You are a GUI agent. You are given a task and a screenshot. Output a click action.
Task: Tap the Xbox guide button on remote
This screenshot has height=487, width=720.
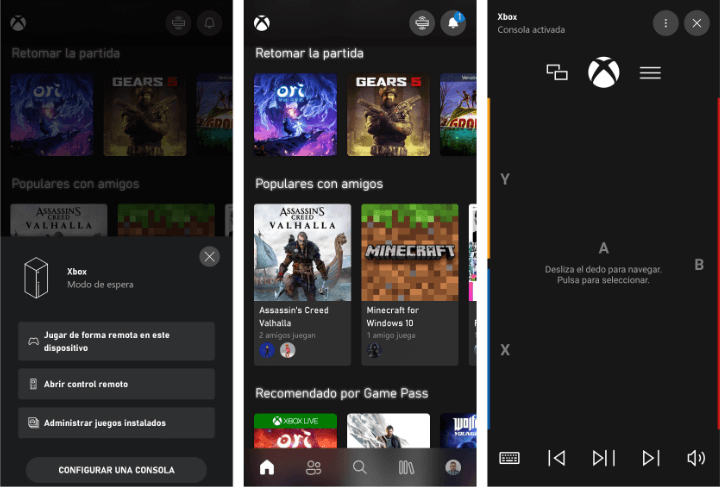(604, 72)
